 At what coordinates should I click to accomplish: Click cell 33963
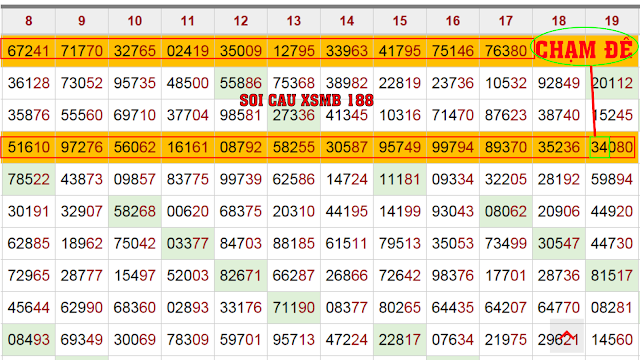pyautogui.click(x=347, y=51)
